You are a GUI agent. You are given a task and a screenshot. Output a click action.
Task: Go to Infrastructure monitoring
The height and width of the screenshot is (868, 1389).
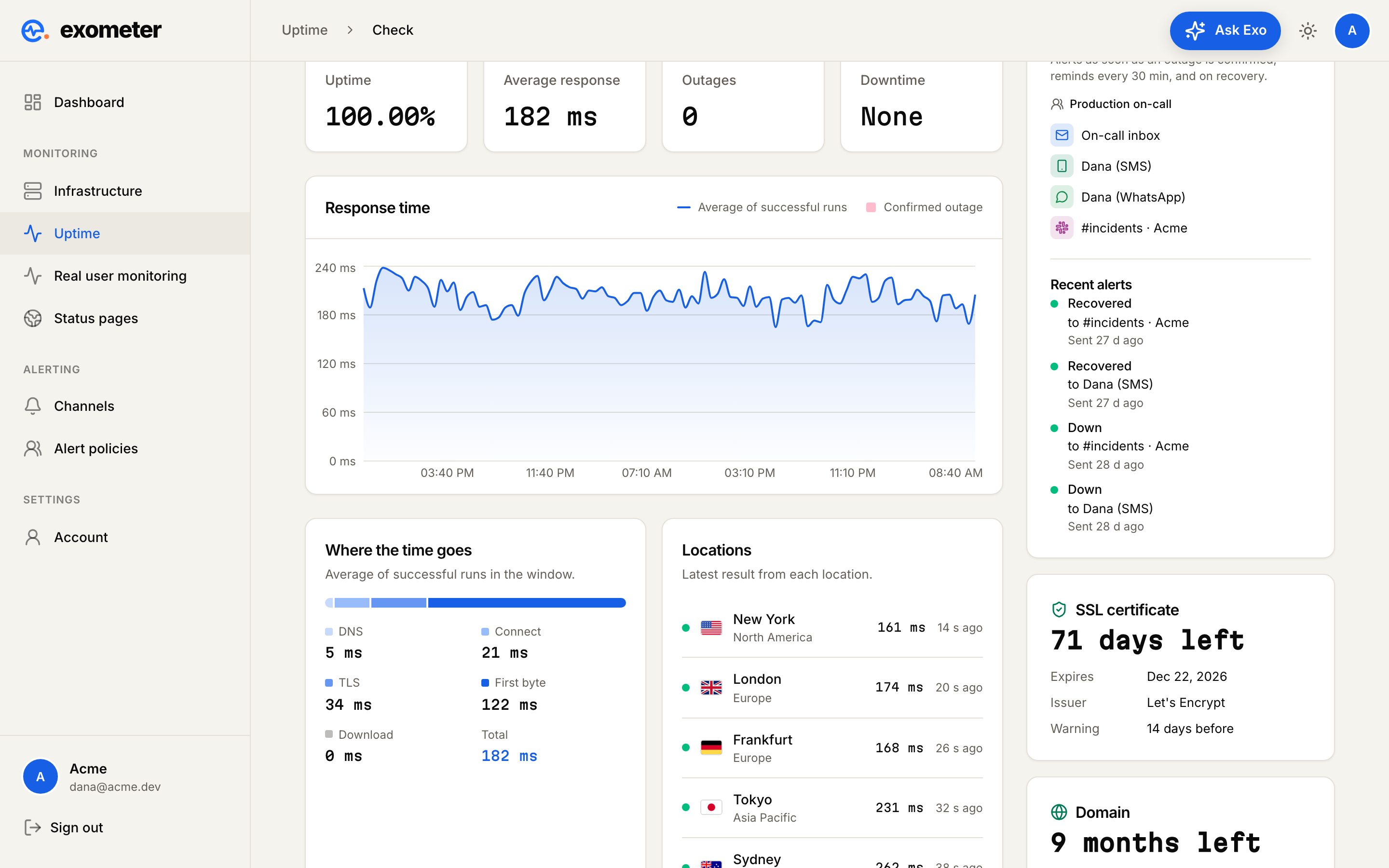[x=124, y=190]
